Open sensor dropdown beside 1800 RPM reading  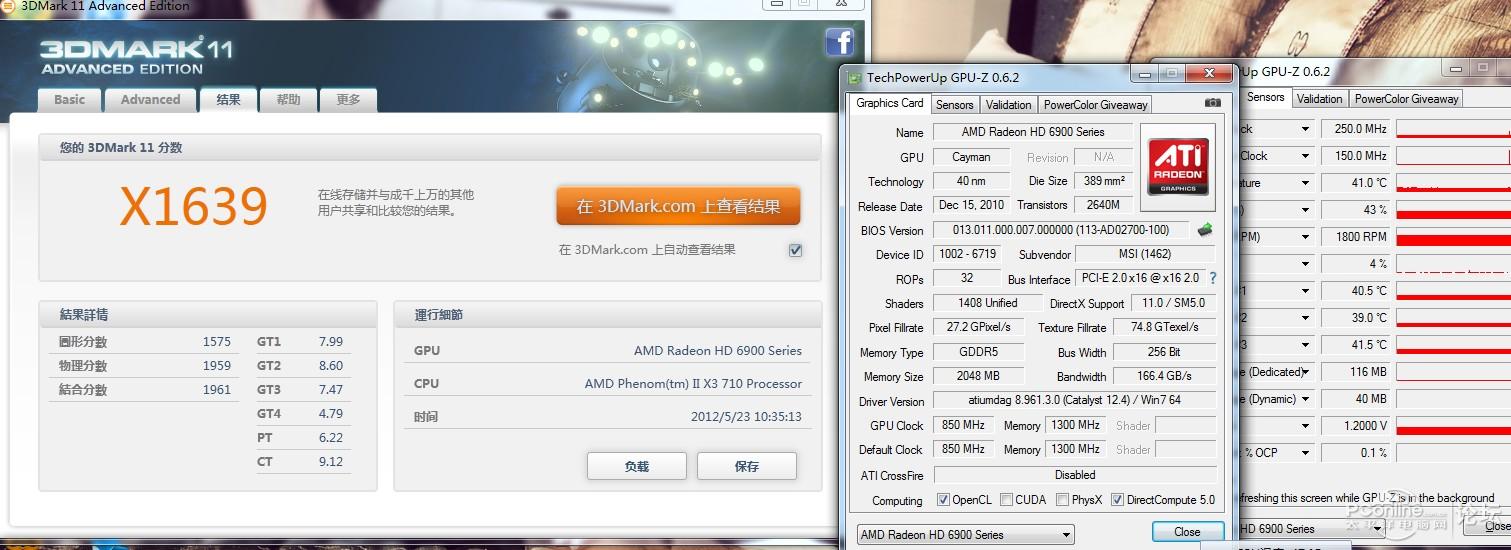click(x=1305, y=237)
